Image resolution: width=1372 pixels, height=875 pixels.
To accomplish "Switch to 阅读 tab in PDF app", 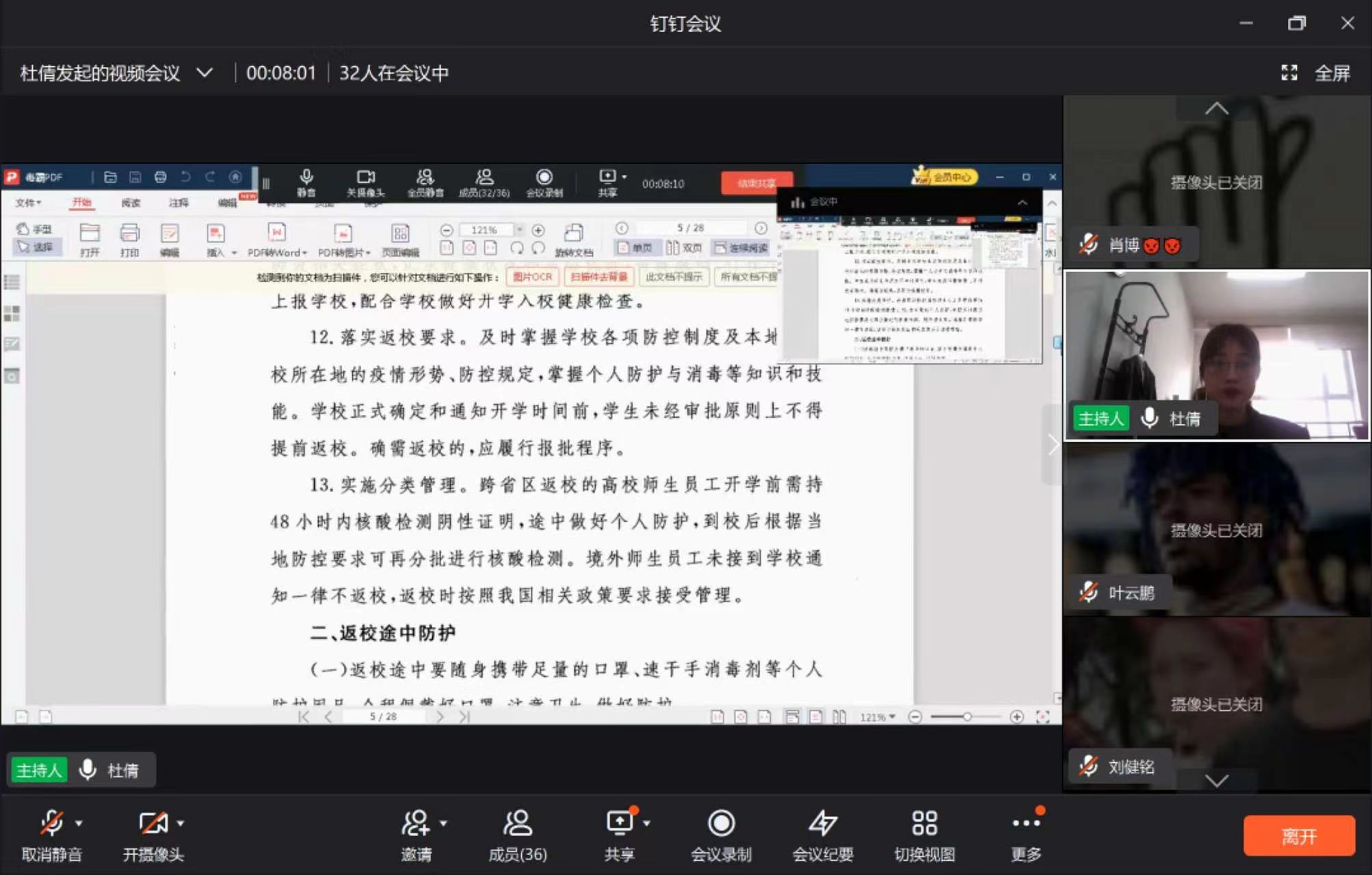I will tap(131, 202).
